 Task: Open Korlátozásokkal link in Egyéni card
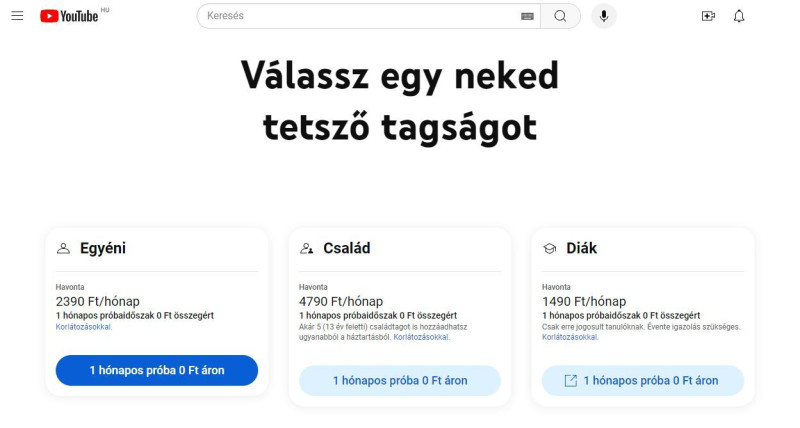[x=84, y=326]
